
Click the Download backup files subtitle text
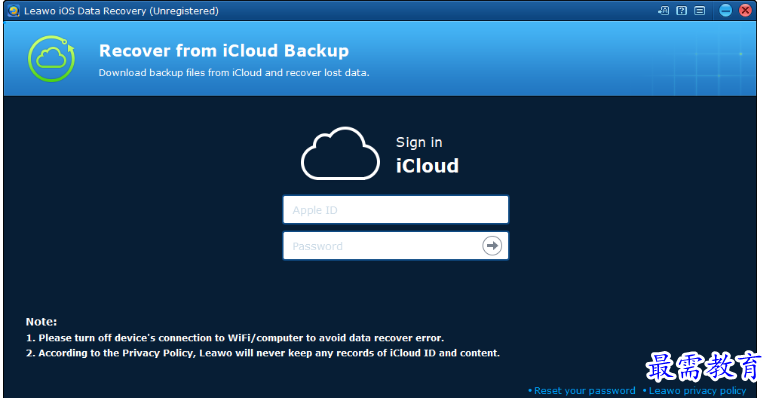234,73
